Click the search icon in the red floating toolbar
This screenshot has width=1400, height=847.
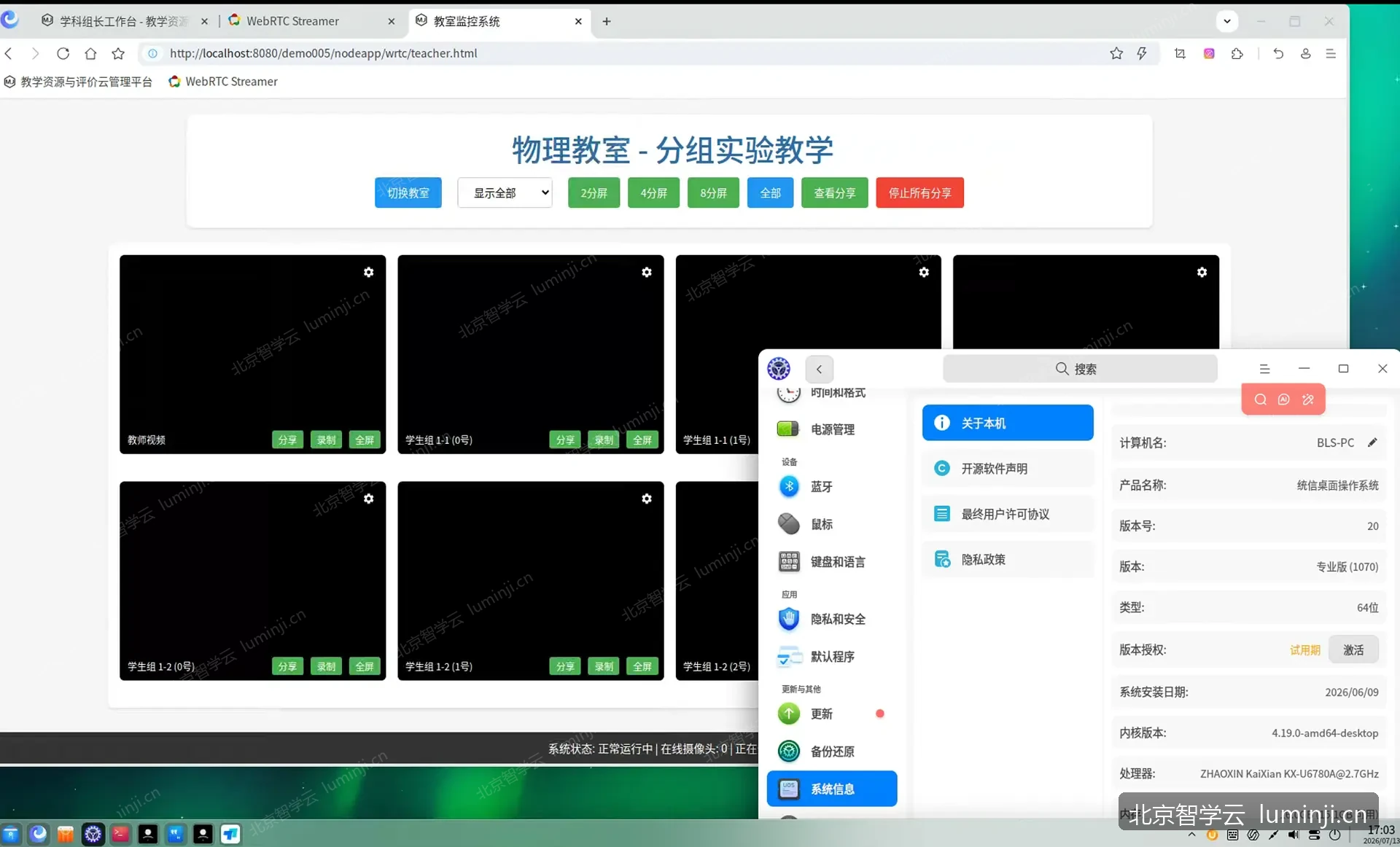point(1260,399)
